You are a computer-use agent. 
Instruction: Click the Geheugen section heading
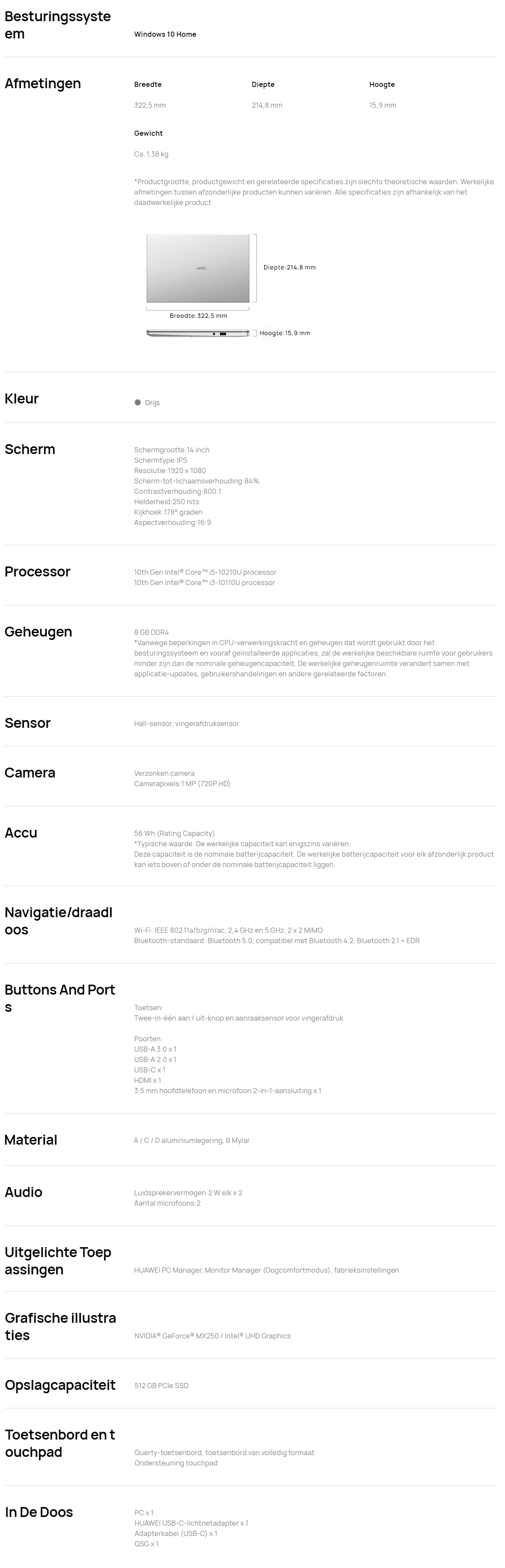click(x=38, y=632)
